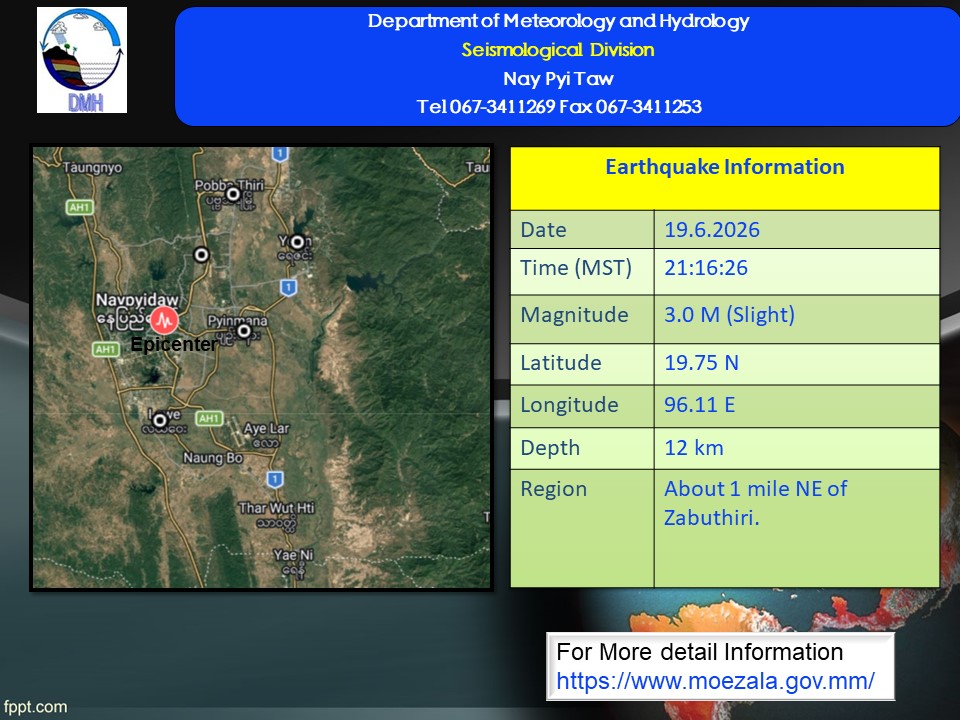
Task: Click the AH1 road shield near Taungnyo
Action: pos(80,208)
